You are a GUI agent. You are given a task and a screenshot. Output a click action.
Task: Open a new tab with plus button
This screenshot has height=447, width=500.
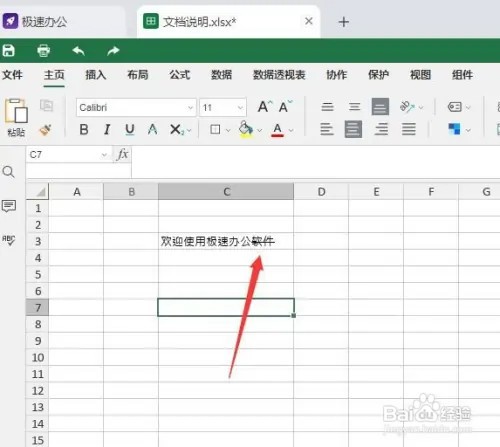coord(344,22)
